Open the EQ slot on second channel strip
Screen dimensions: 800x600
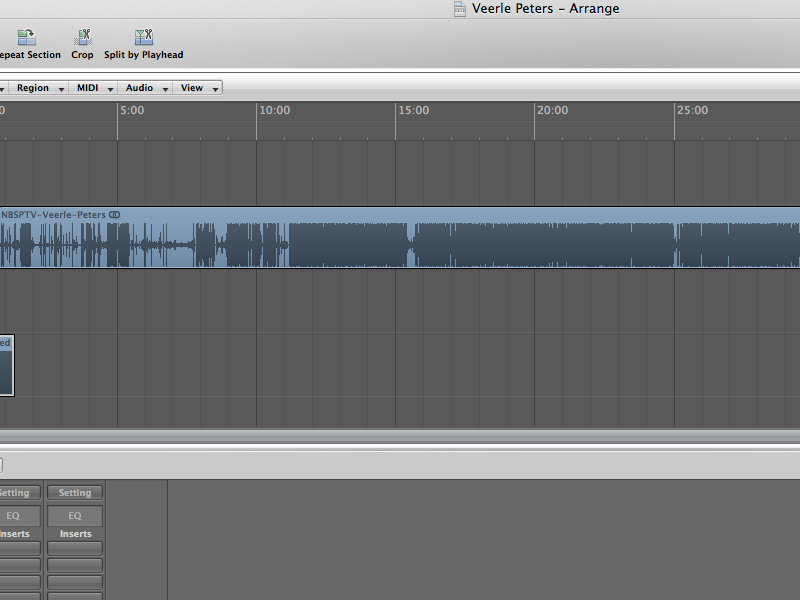click(75, 516)
